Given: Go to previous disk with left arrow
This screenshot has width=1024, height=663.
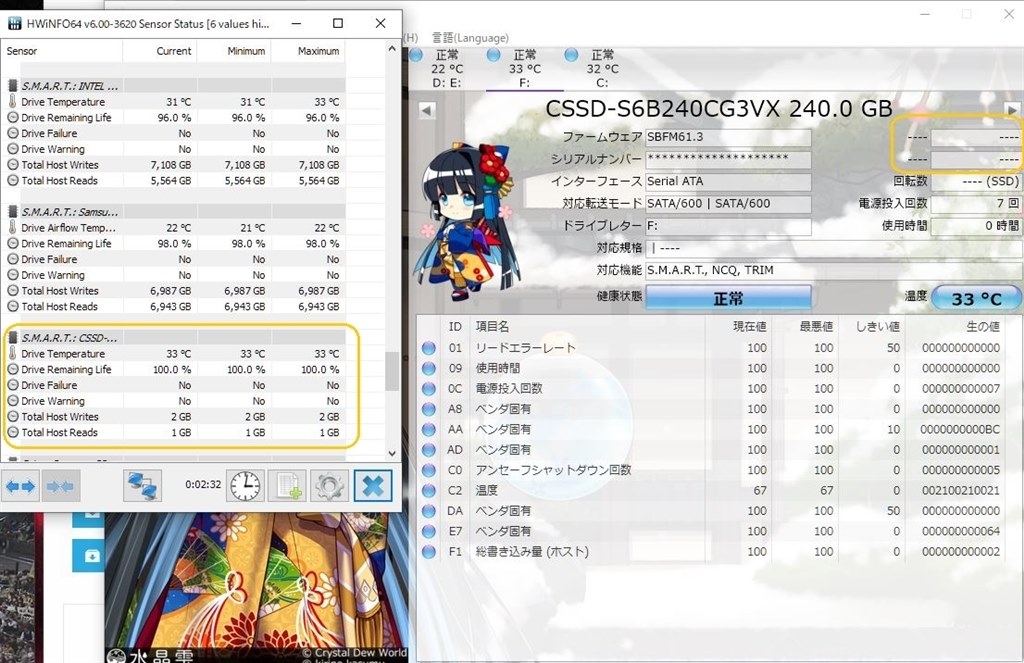Looking at the screenshot, I should [x=426, y=110].
